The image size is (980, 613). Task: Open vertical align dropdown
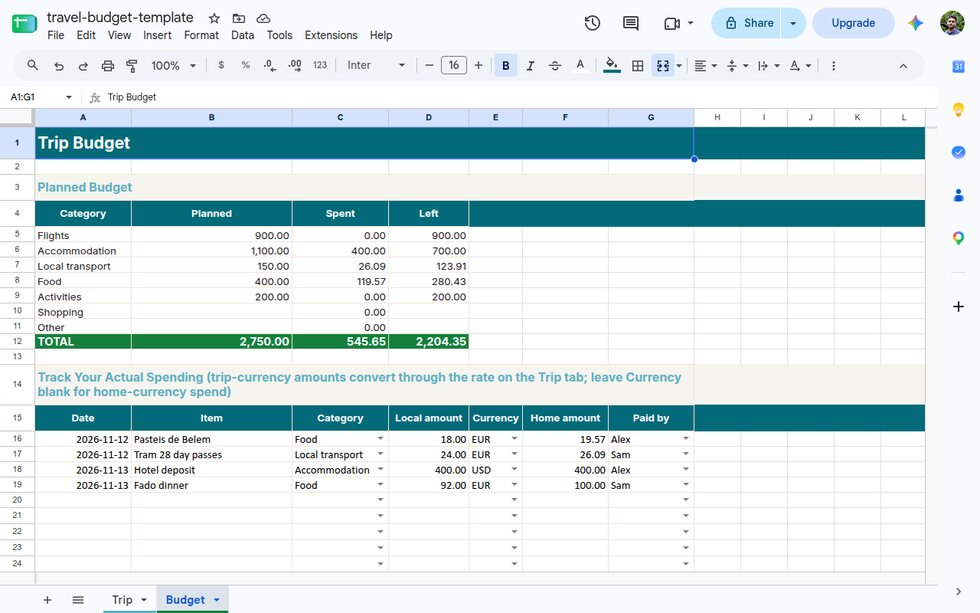738,66
